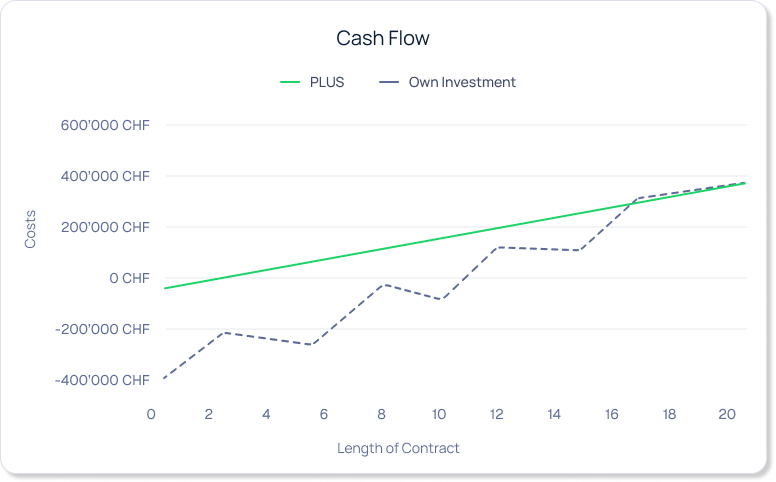
Task: Click the x-axis tick label 18
Action: [669, 414]
